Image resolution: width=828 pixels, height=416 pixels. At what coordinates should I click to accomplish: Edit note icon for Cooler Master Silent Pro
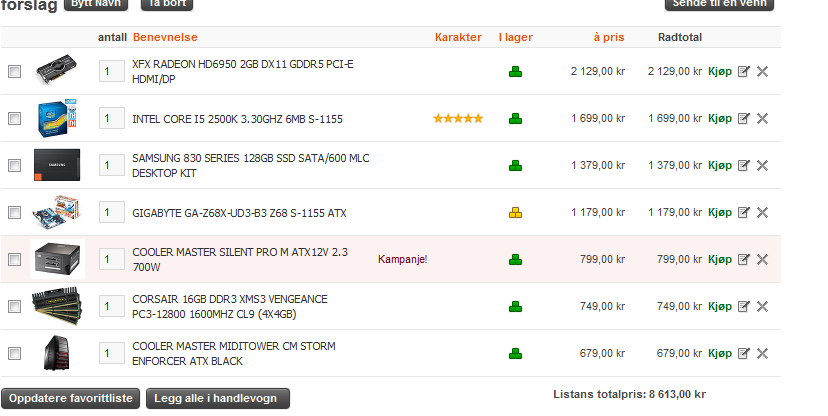(744, 259)
